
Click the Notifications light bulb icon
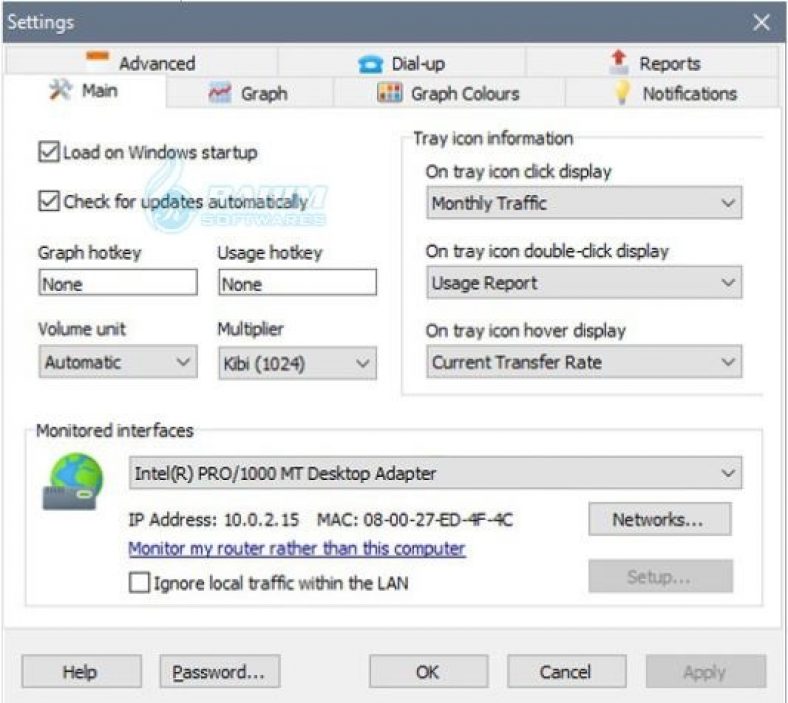(x=622, y=92)
